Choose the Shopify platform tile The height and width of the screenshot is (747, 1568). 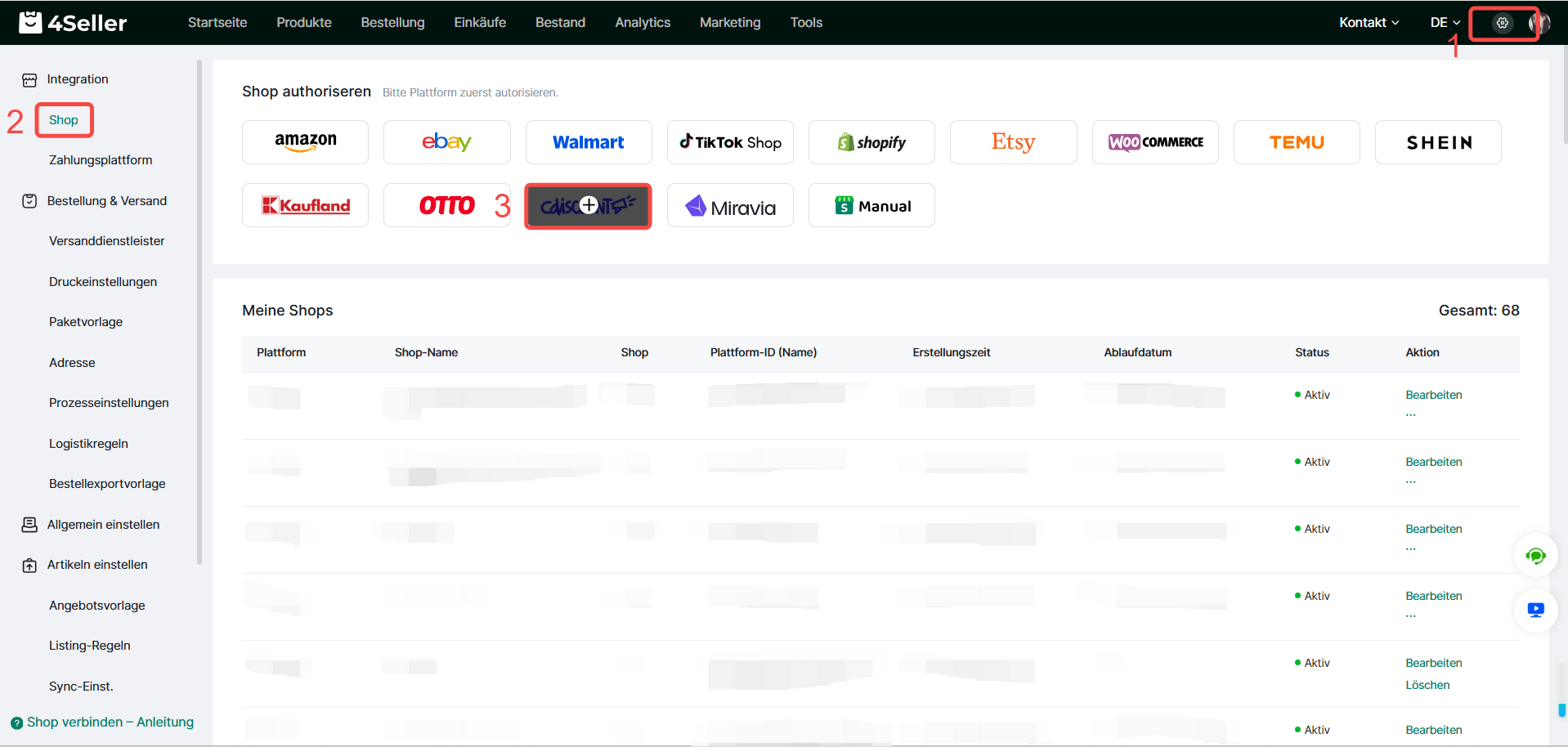(x=871, y=142)
